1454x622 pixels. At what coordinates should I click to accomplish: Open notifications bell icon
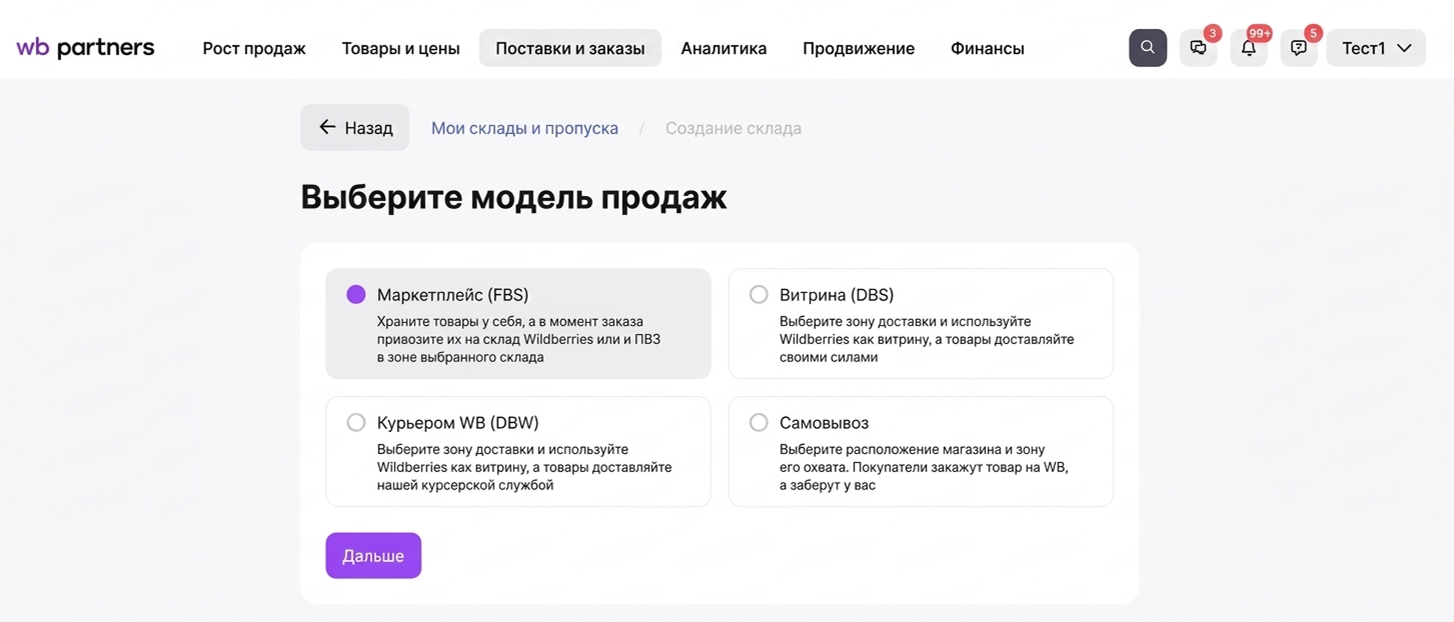click(1249, 48)
